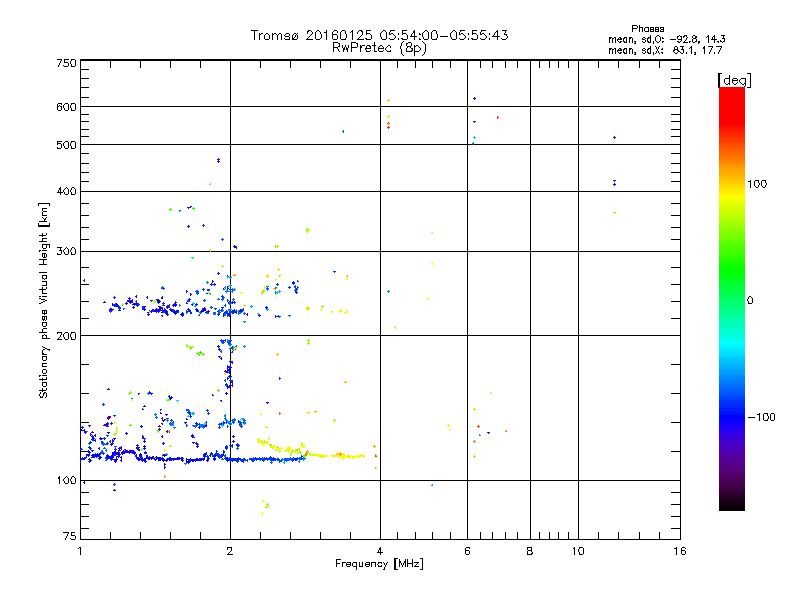Viewport: 800px width, 600px height.
Task: Click the blue vertical trace at 2 MHz
Action: (228, 365)
